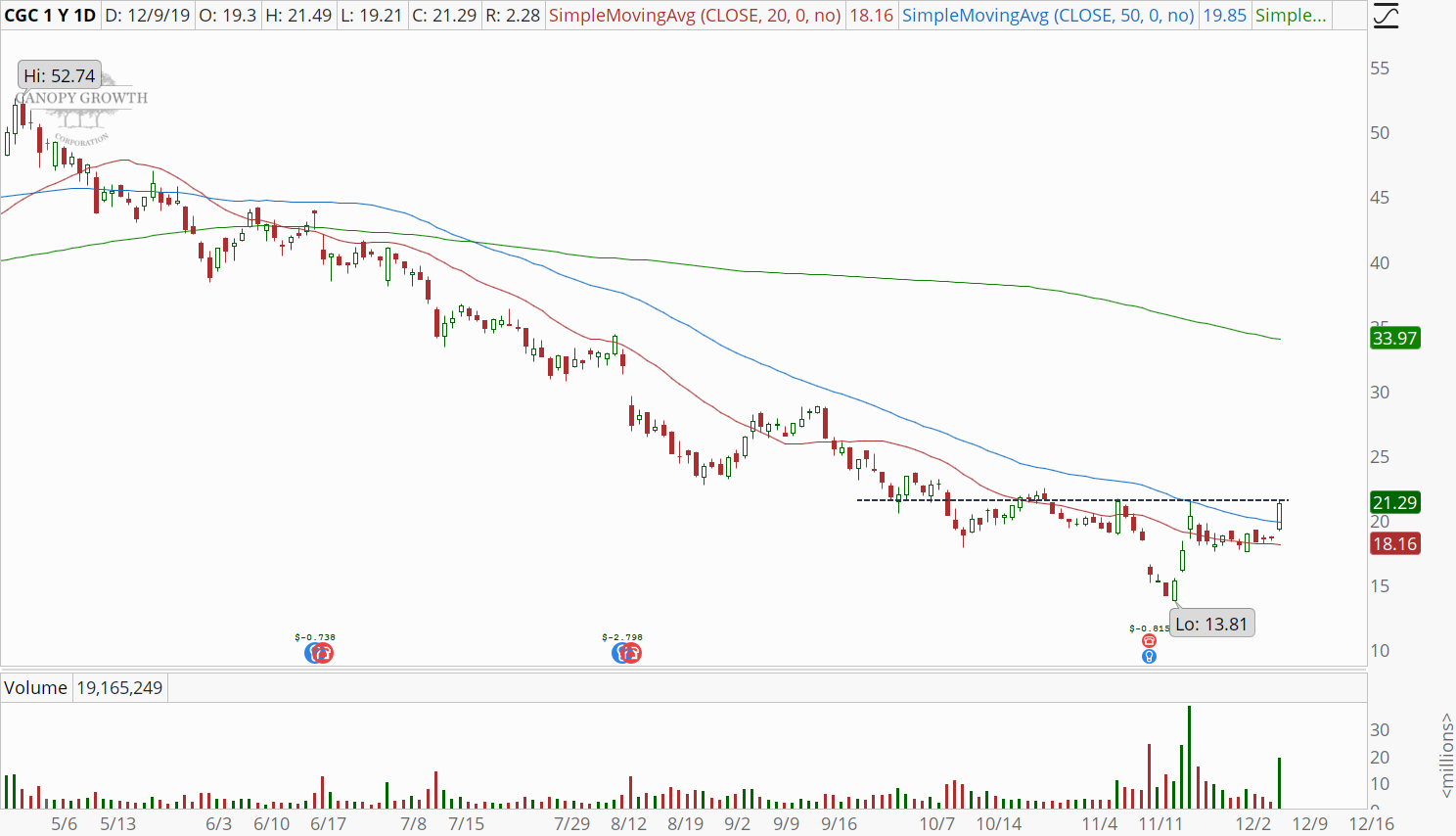This screenshot has width=1456, height=836.
Task: Click the R: 2.28 range value
Action: (x=513, y=16)
